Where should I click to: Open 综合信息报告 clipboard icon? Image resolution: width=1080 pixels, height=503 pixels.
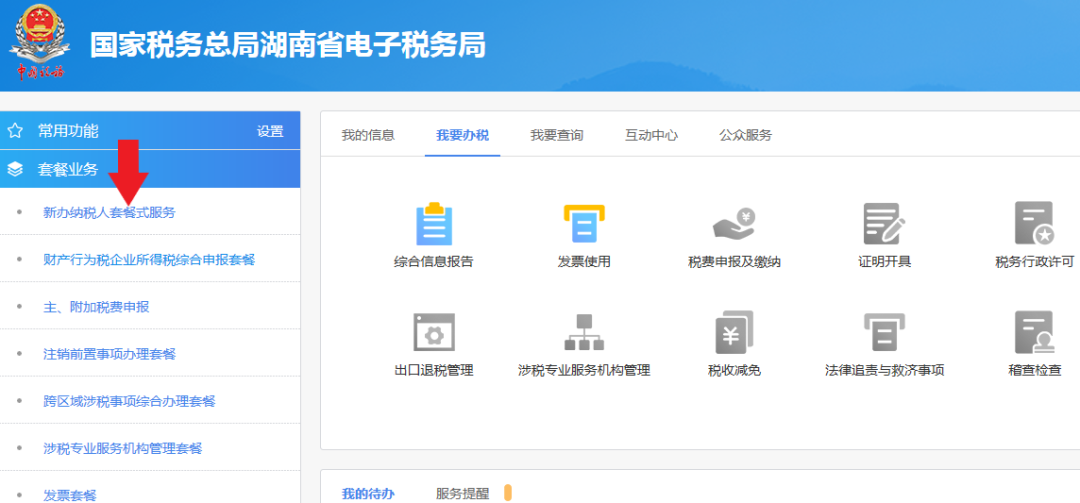tap(434, 224)
